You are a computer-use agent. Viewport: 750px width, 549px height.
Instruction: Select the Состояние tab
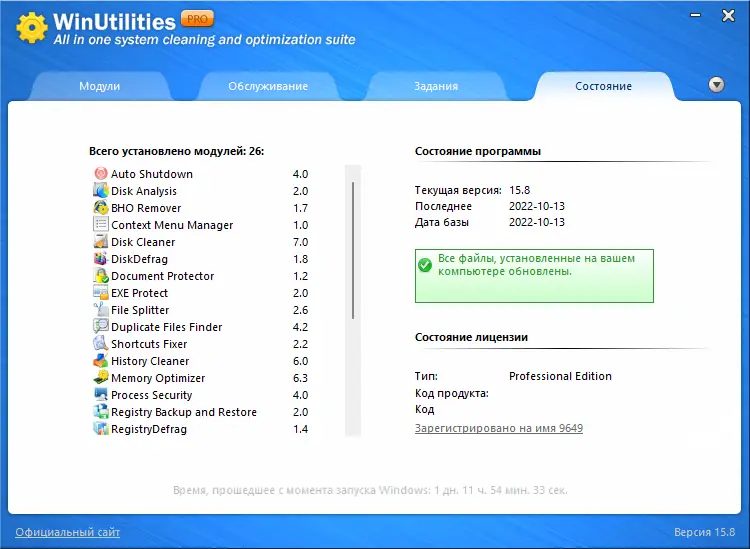[x=603, y=86]
